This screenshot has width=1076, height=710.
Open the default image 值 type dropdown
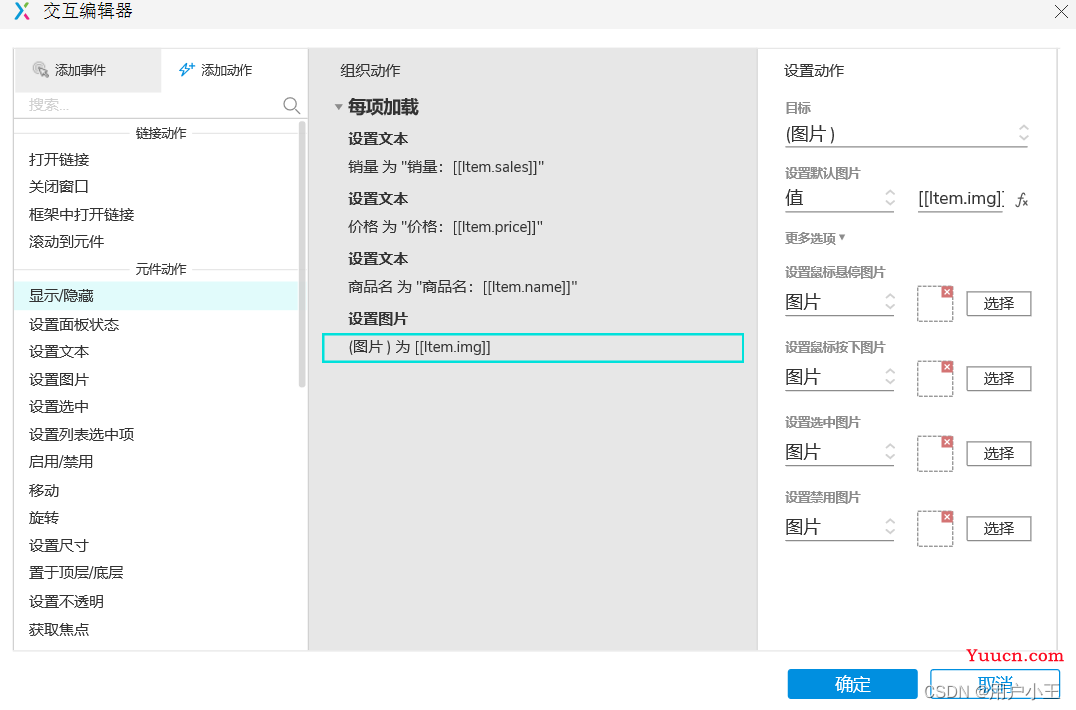[840, 198]
